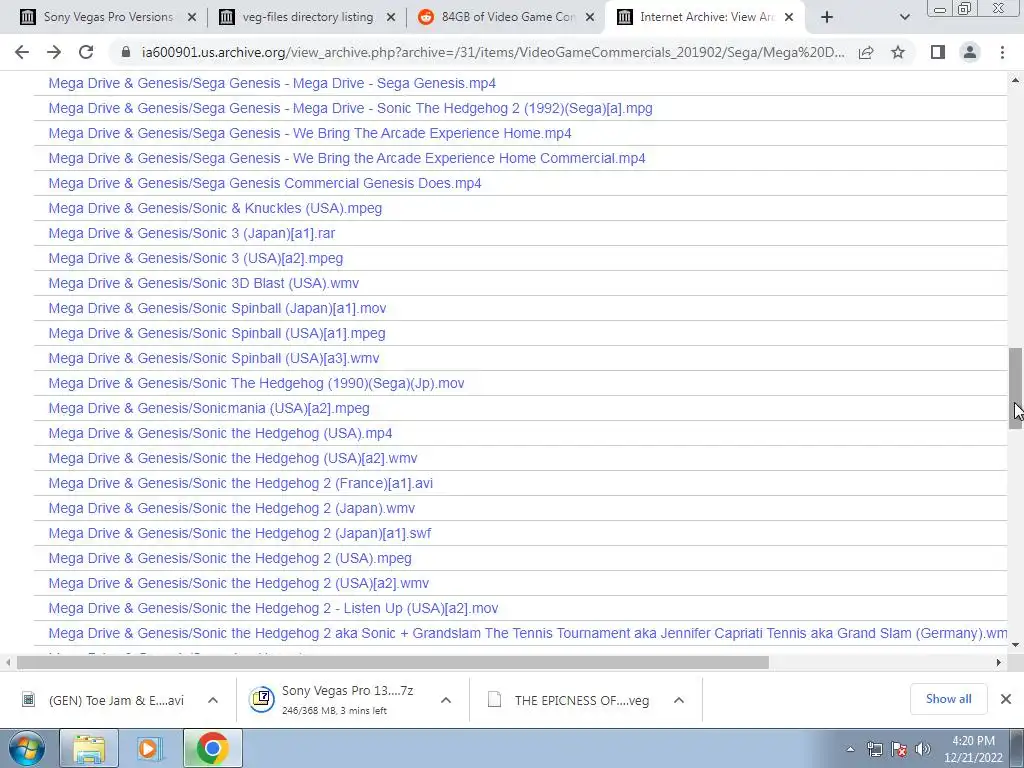Open Sonic the Hedgehog 2 (Japan)[a1].swf link
Screen dimensions: 1024x768
pos(240,534)
